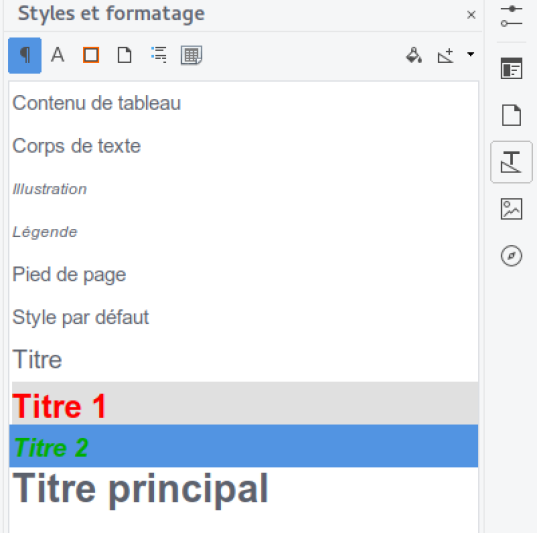Show Page Styles category
This screenshot has height=533, width=537.
coord(124,55)
